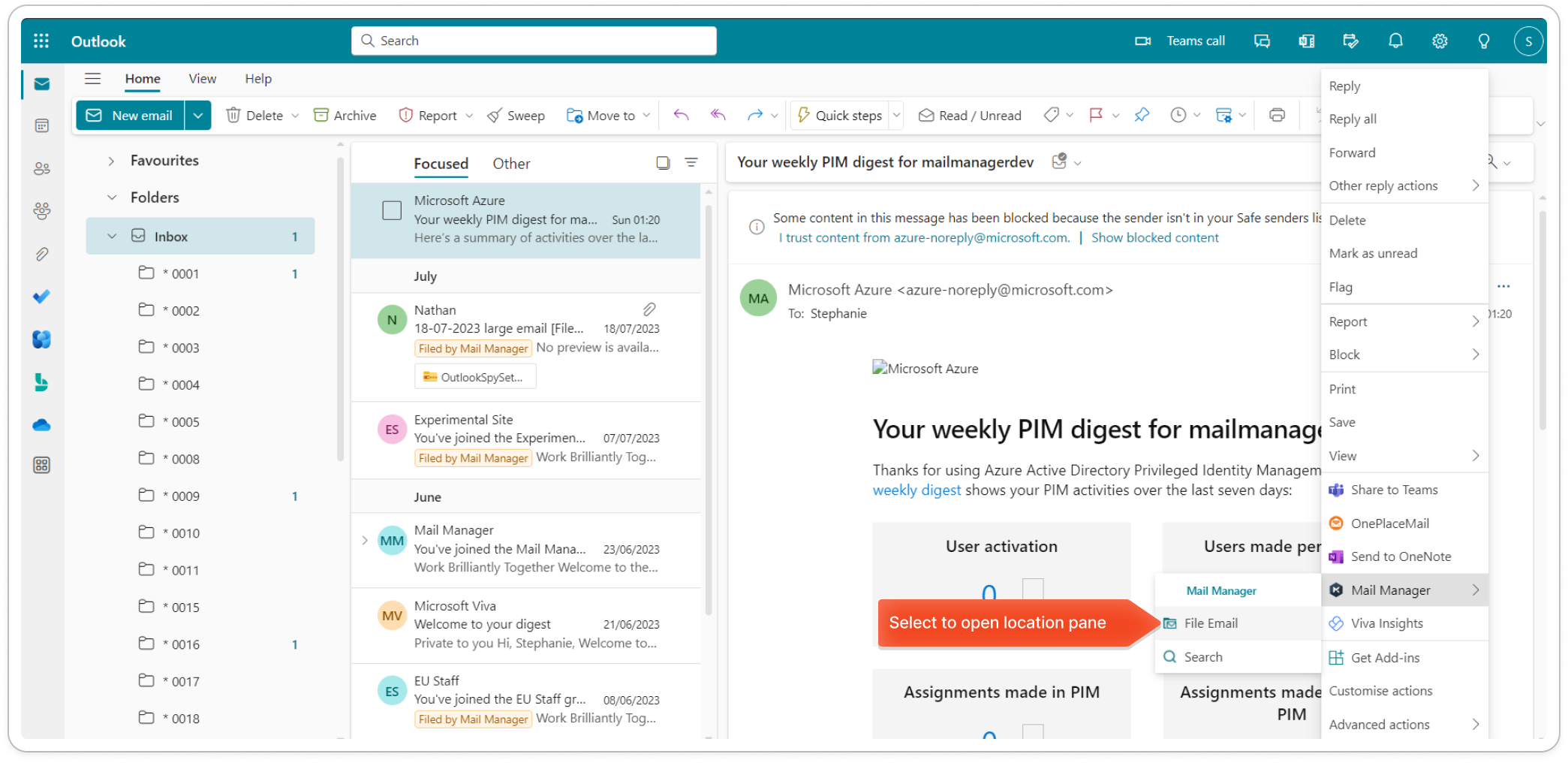Open Files paperclip in left rail

tap(42, 255)
